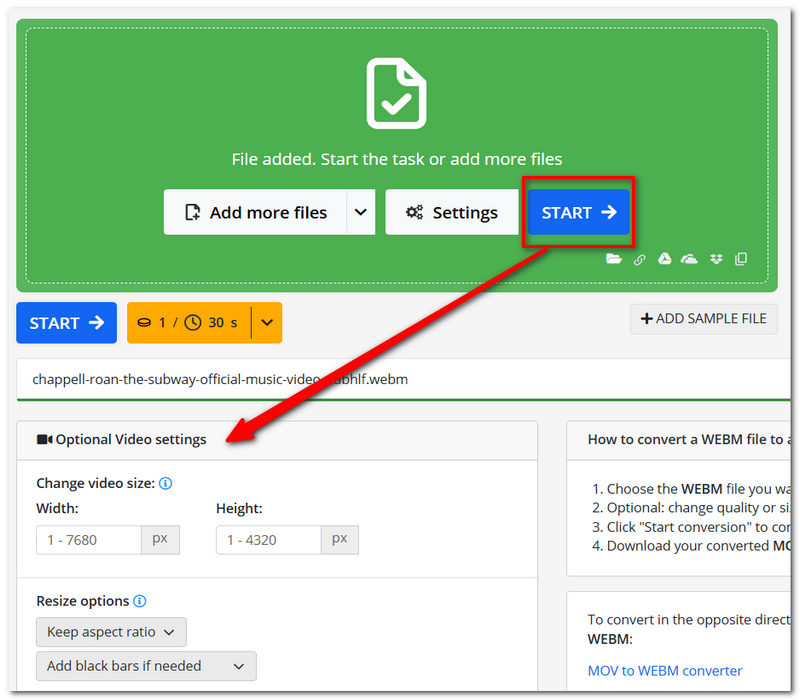
Task: Add a file by URL link icon
Action: pos(639,260)
